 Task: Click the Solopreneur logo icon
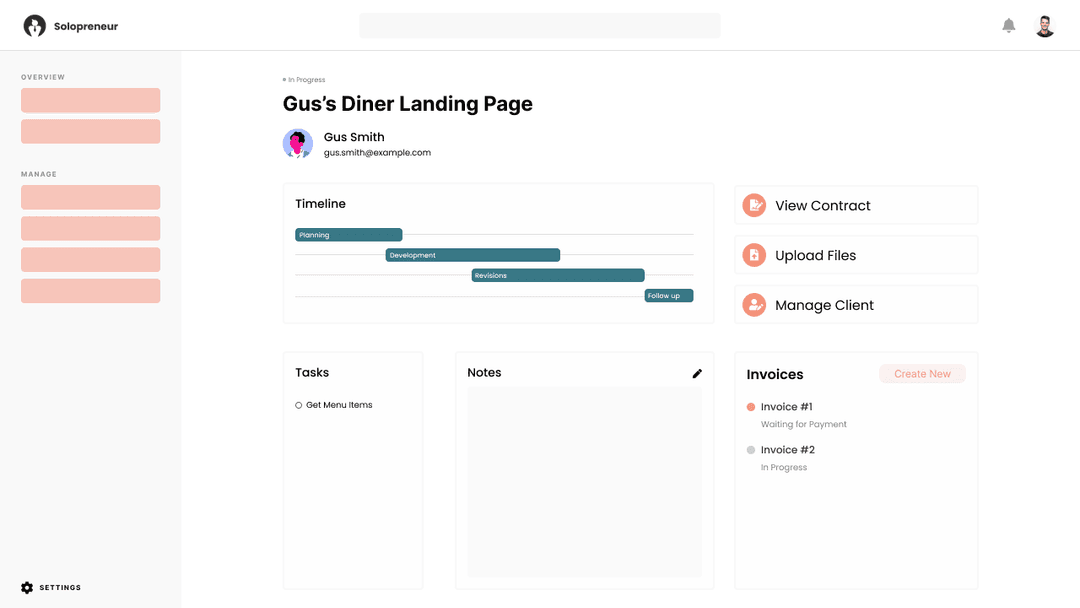(35, 26)
